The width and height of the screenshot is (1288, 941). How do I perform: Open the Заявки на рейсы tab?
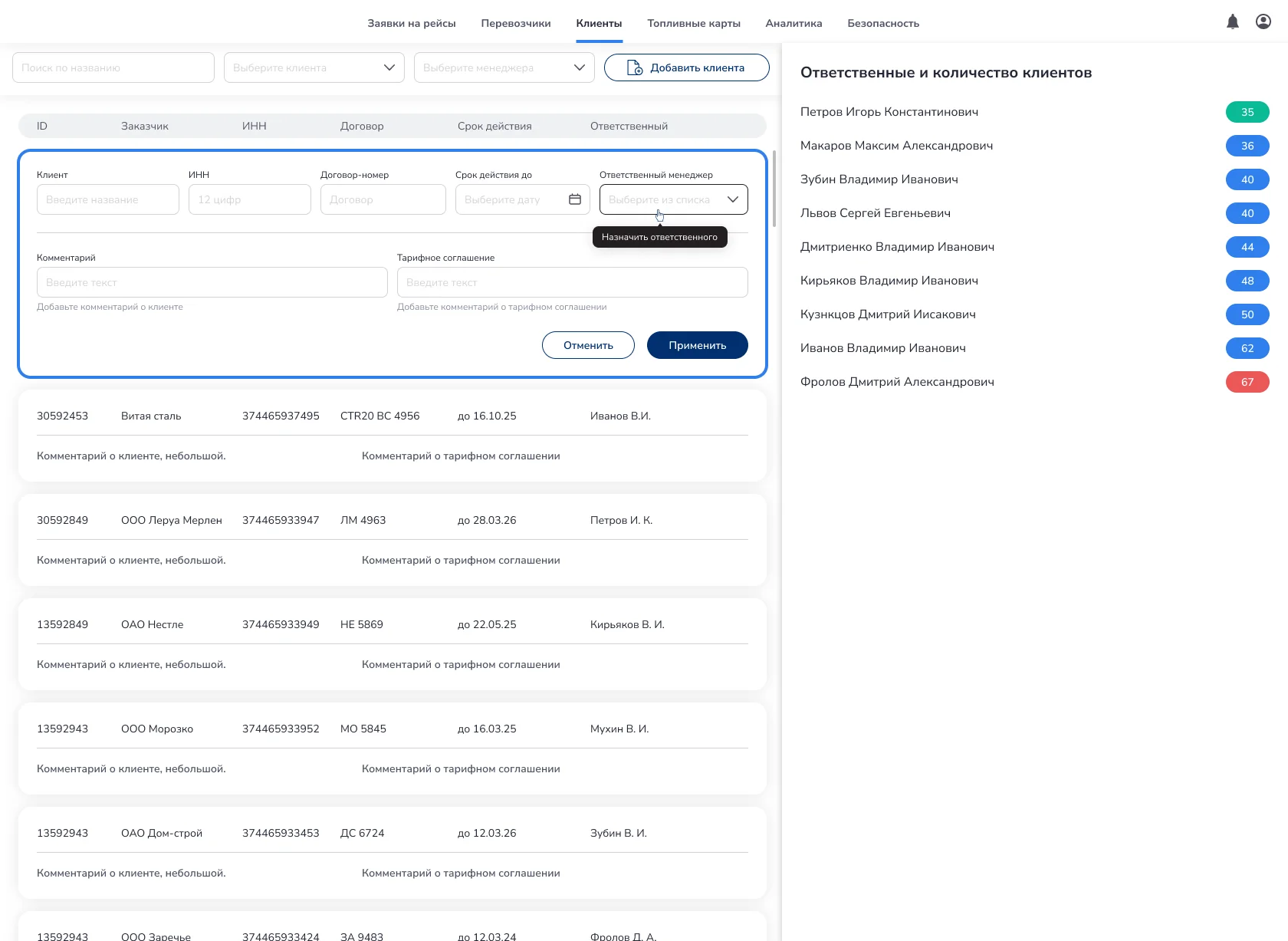(412, 23)
